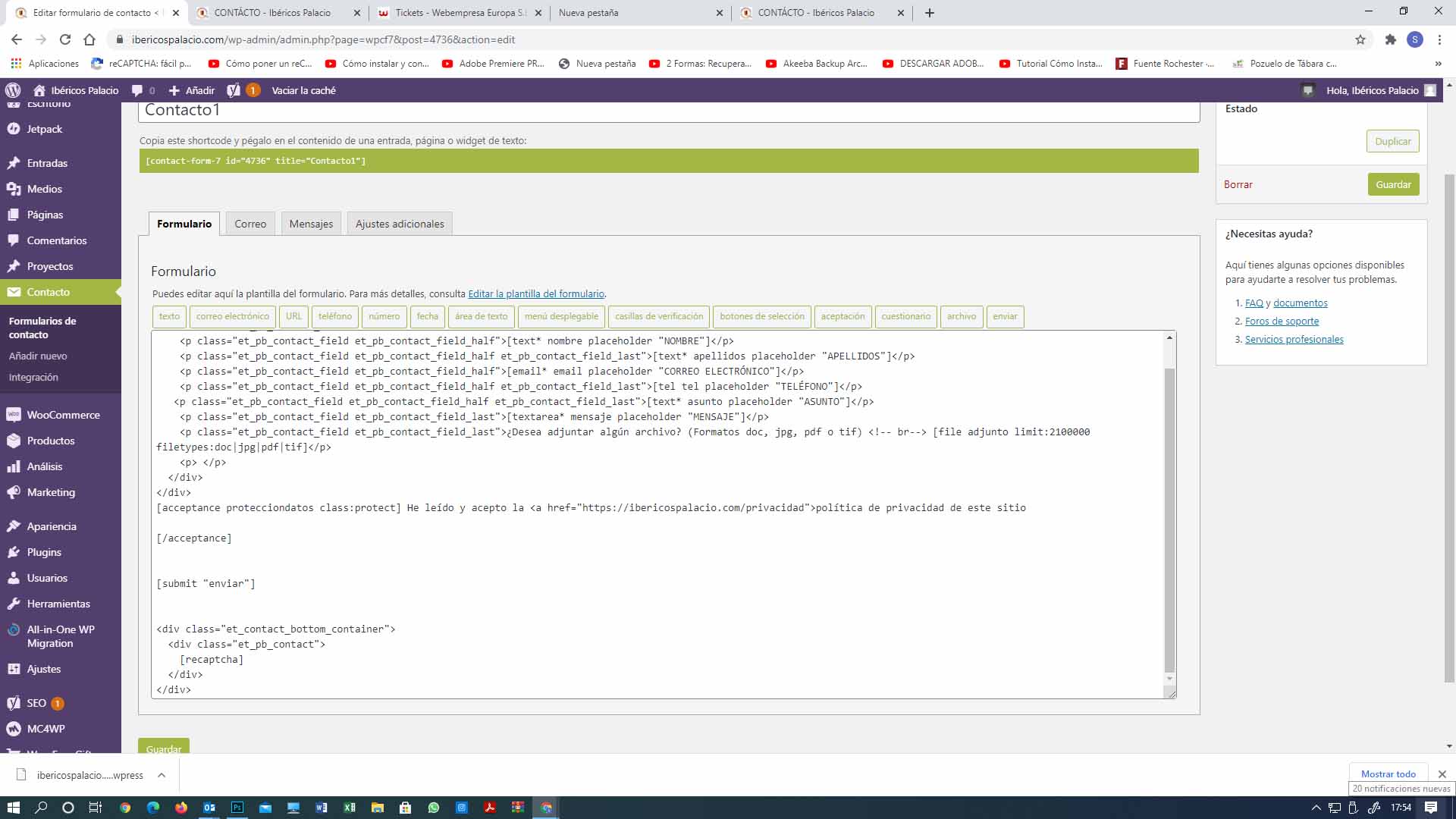Open the Editar la plantilla del formulario link
The height and width of the screenshot is (819, 1456).
[536, 293]
